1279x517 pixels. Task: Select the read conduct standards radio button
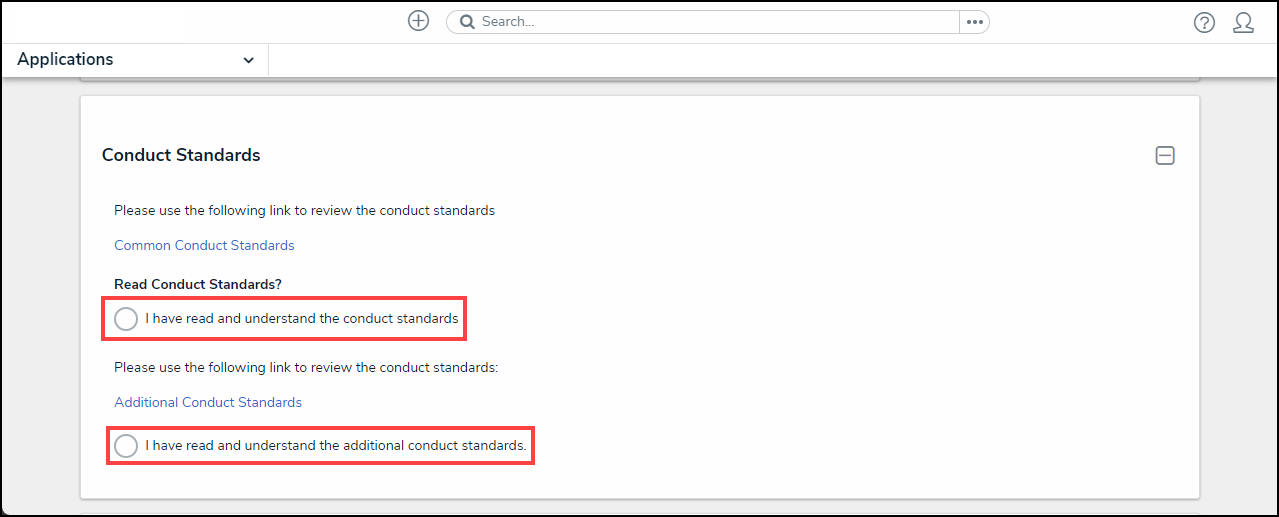tap(126, 319)
